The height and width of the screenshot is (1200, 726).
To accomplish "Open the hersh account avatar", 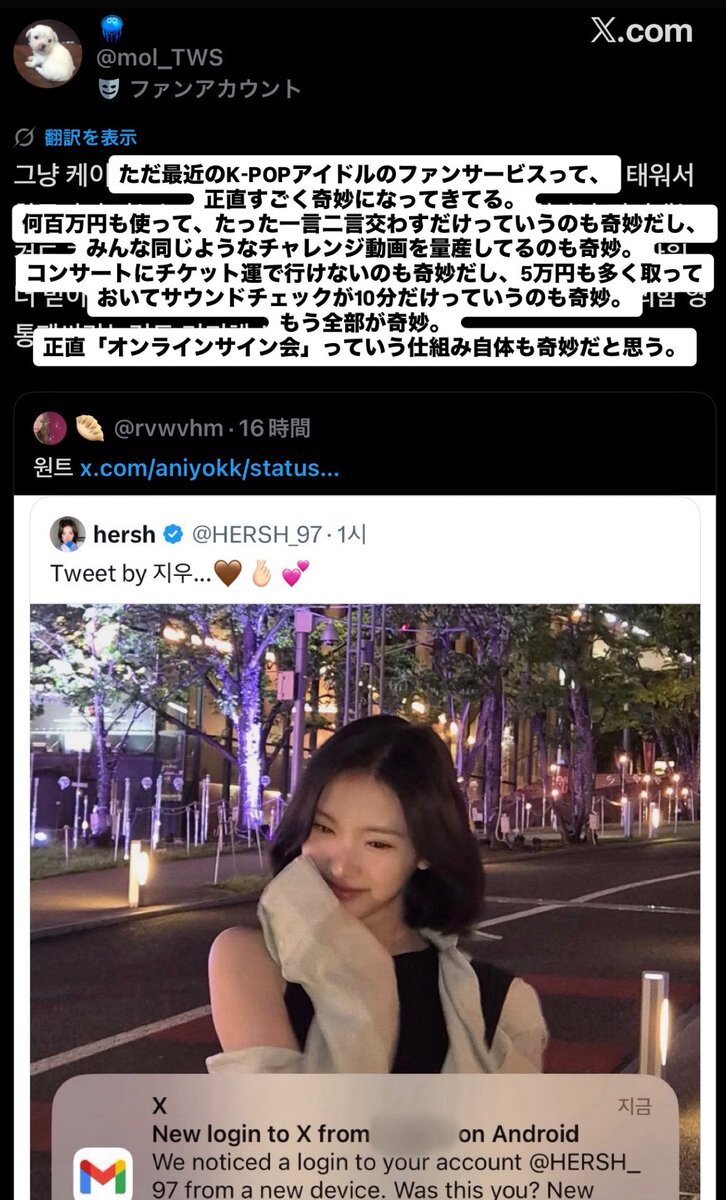I will (68, 534).
